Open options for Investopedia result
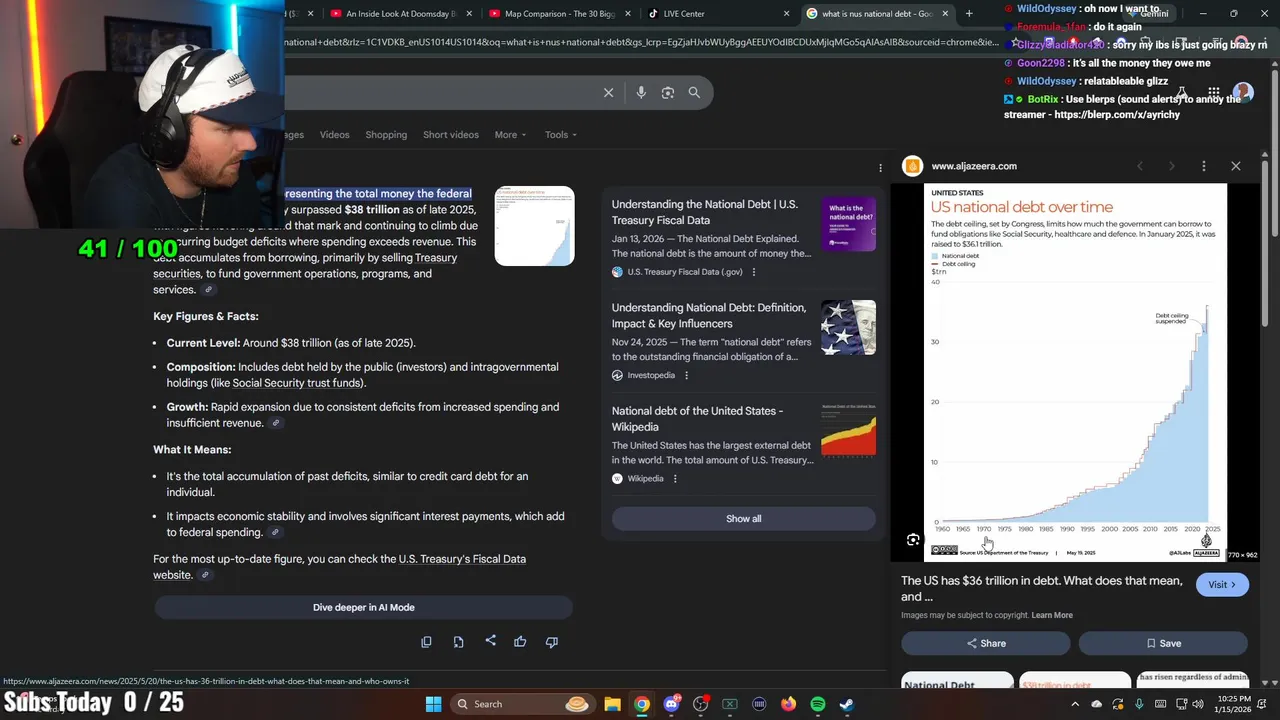Image resolution: width=1280 pixels, height=720 pixels. tap(686, 375)
